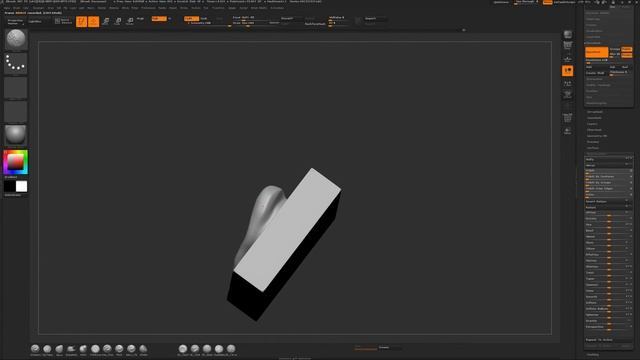Image resolution: width=640 pixels, height=360 pixels.
Task: Select the white main color swatch
Action: 22,187
